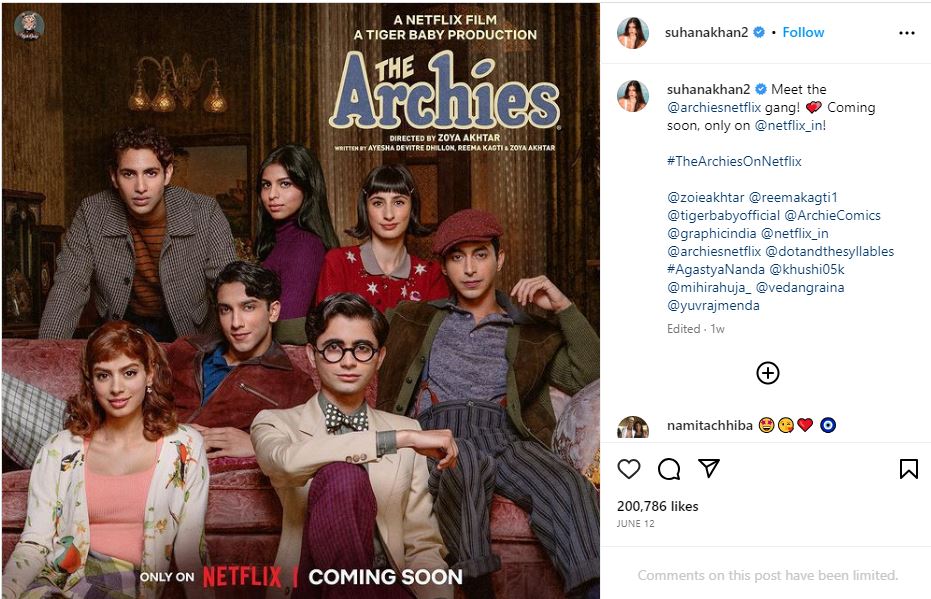
Task: Share post using paper plane icon
Action: pos(709,468)
